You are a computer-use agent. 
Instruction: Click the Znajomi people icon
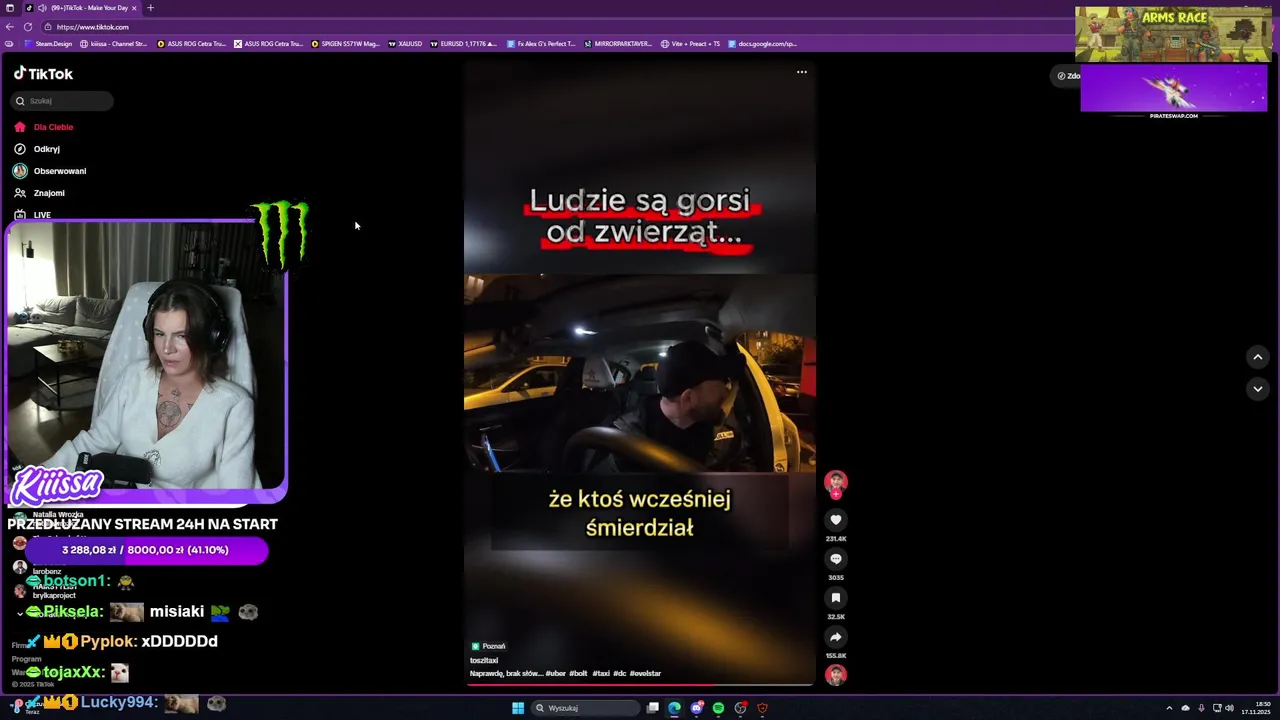click(x=20, y=193)
